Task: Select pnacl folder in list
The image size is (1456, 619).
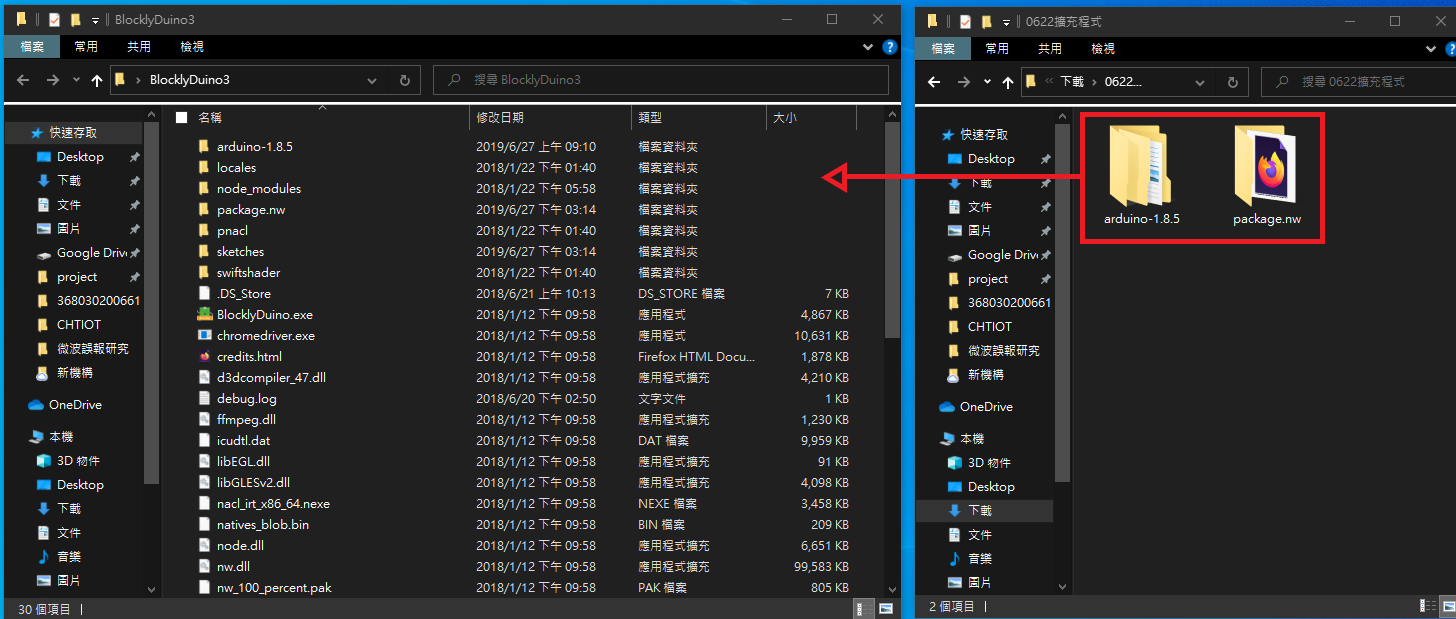Action: [231, 231]
